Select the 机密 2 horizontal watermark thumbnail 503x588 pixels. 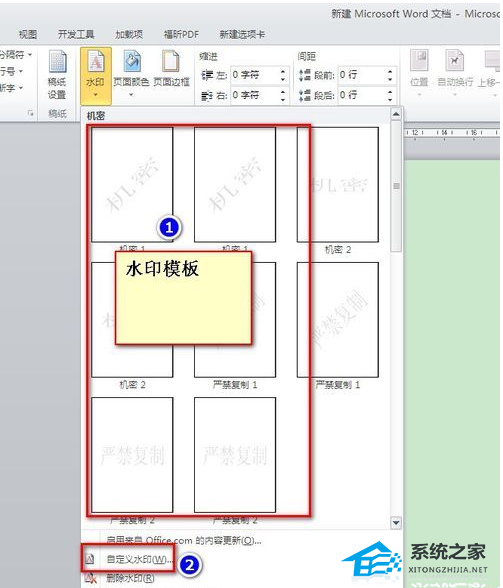pos(338,184)
